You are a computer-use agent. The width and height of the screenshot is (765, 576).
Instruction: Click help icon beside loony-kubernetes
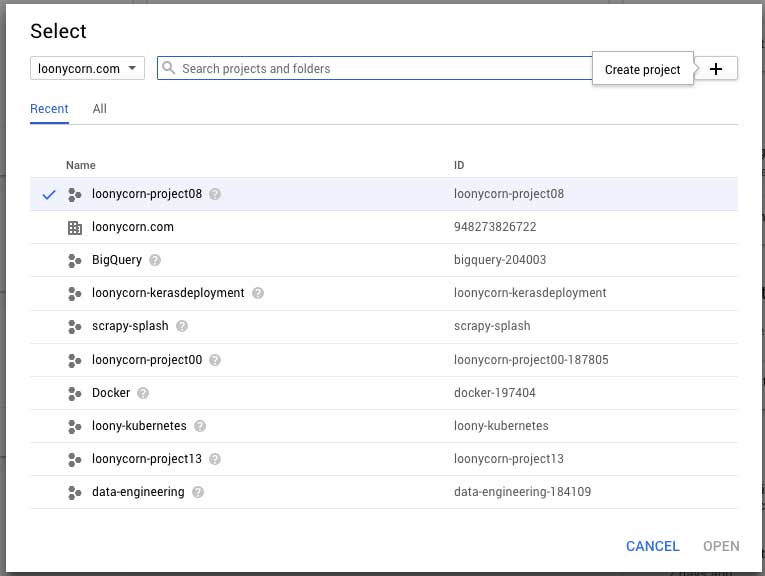[x=200, y=426]
